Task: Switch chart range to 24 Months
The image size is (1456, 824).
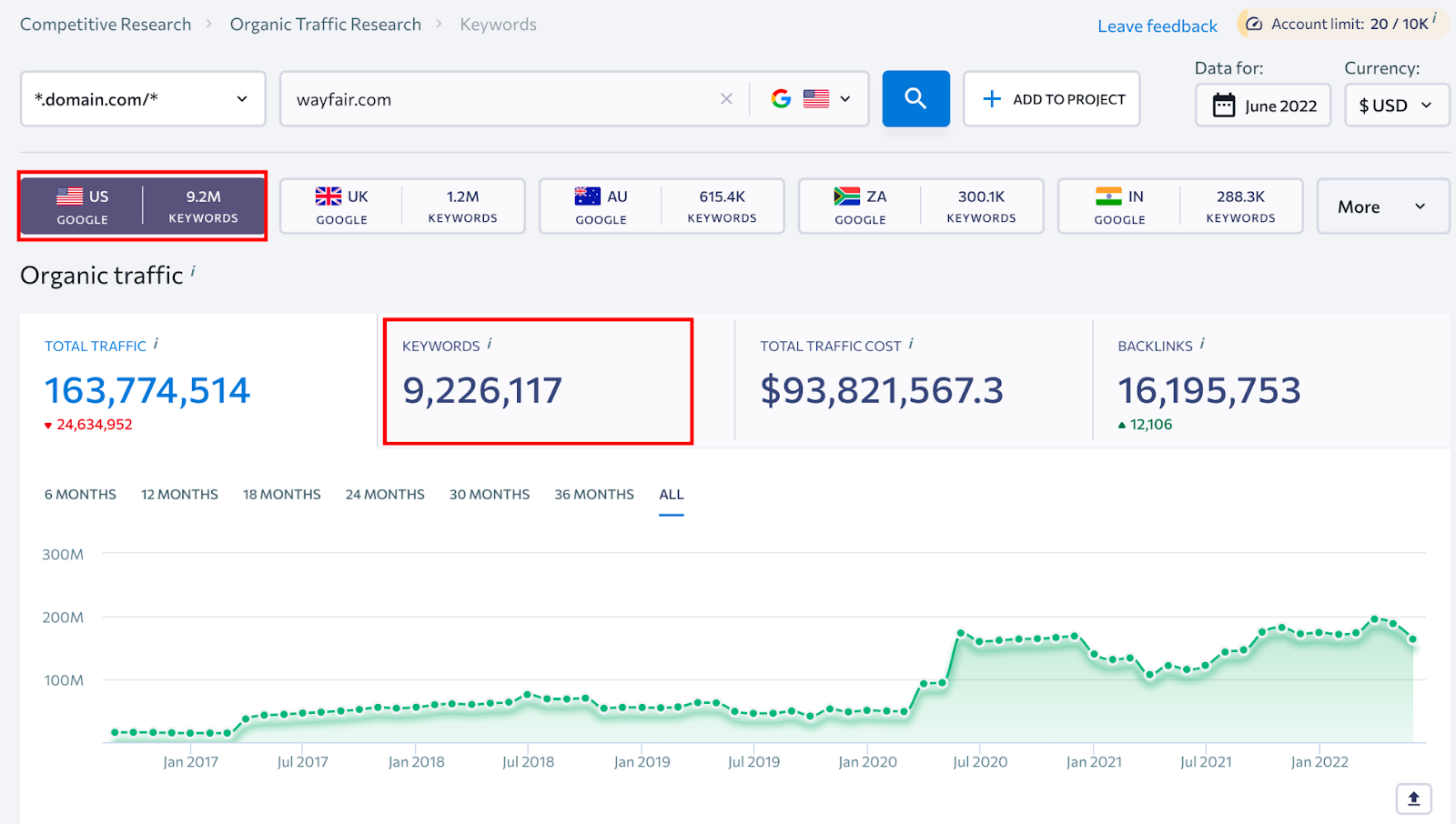Action: click(385, 495)
